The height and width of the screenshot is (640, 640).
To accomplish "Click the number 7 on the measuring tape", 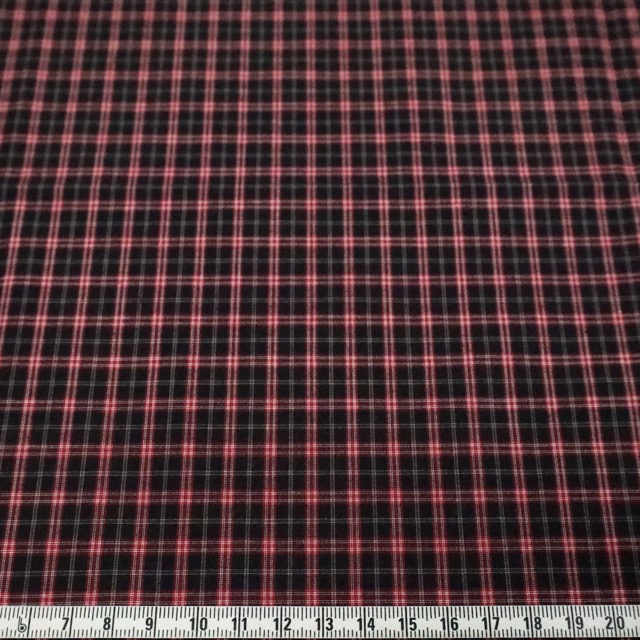I will coord(66,622).
